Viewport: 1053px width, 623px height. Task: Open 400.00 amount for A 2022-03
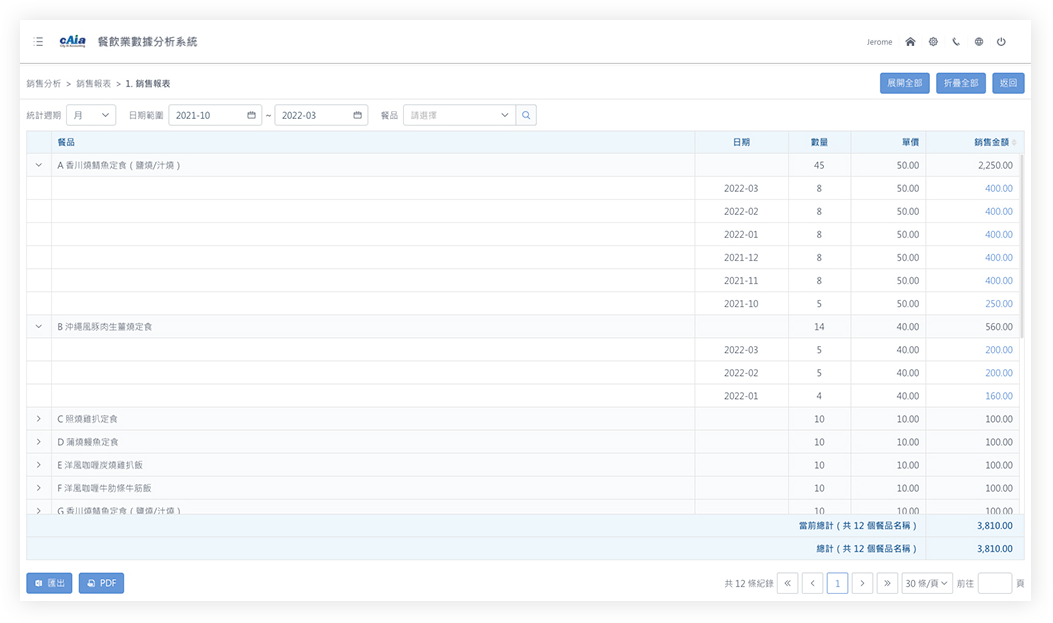[x=999, y=189]
